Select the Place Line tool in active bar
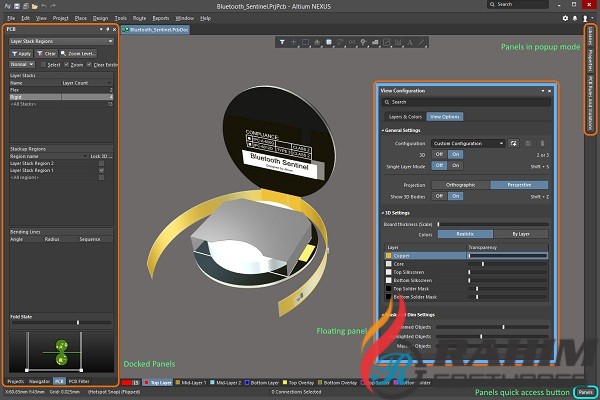Viewport: 600px width, 400px height. point(421,42)
